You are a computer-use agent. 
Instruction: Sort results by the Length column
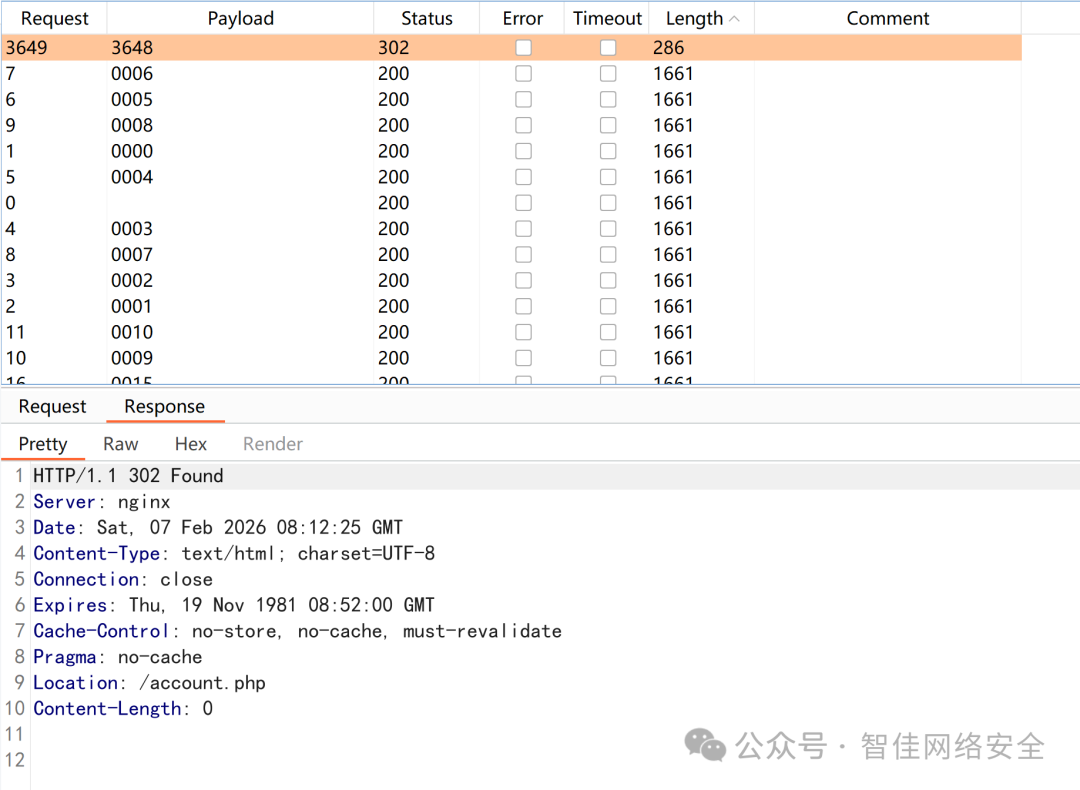click(693, 17)
